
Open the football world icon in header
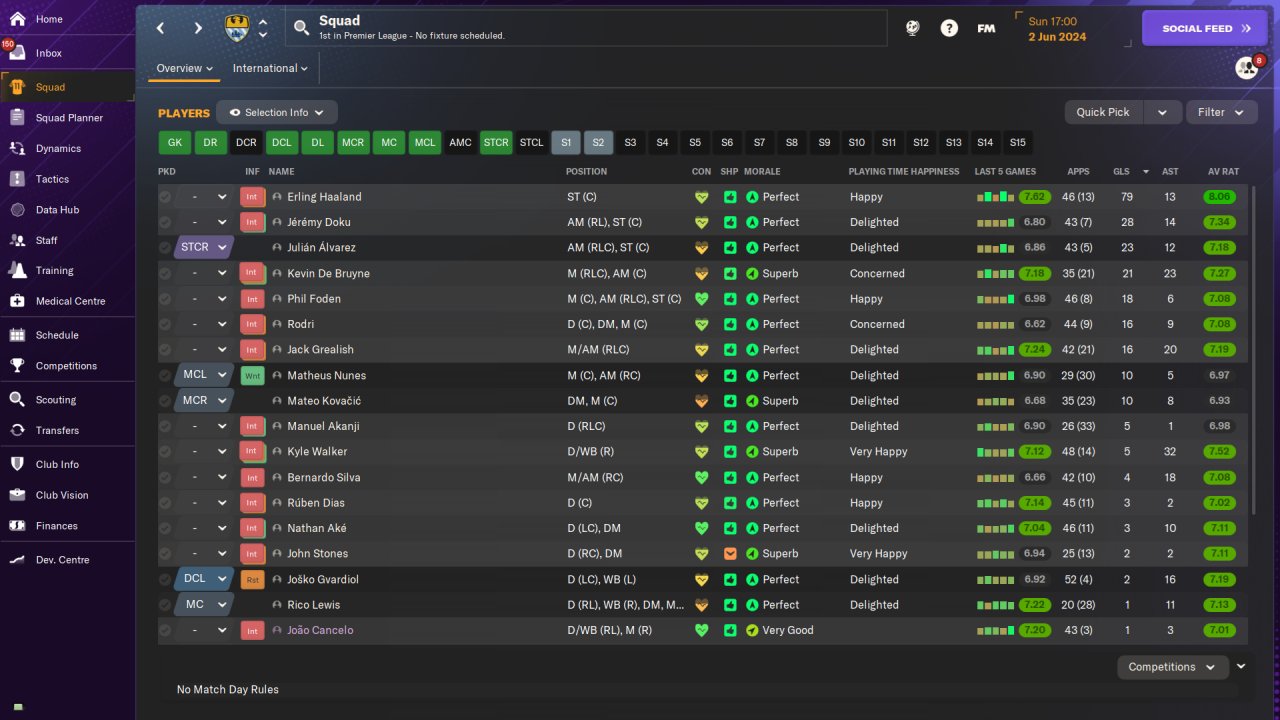pos(913,28)
